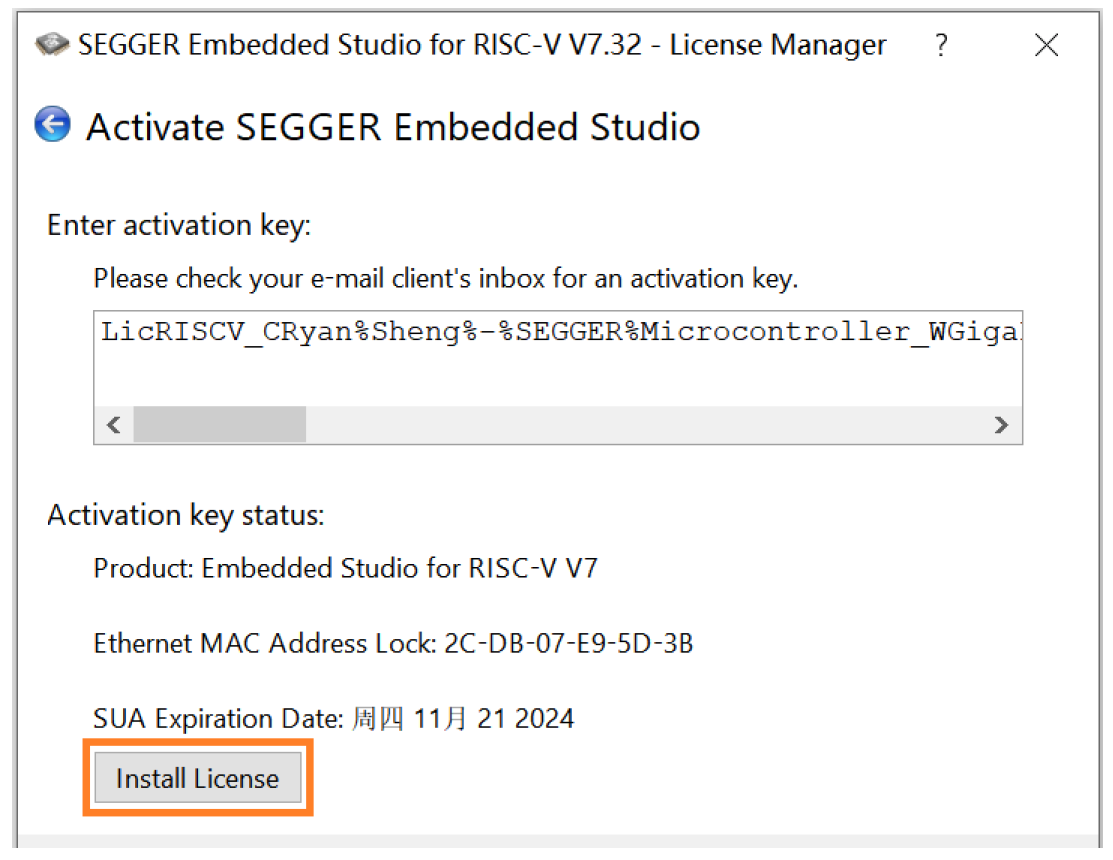1113x860 pixels.
Task: Click the key box's left scroll arrow
Action: click(114, 425)
